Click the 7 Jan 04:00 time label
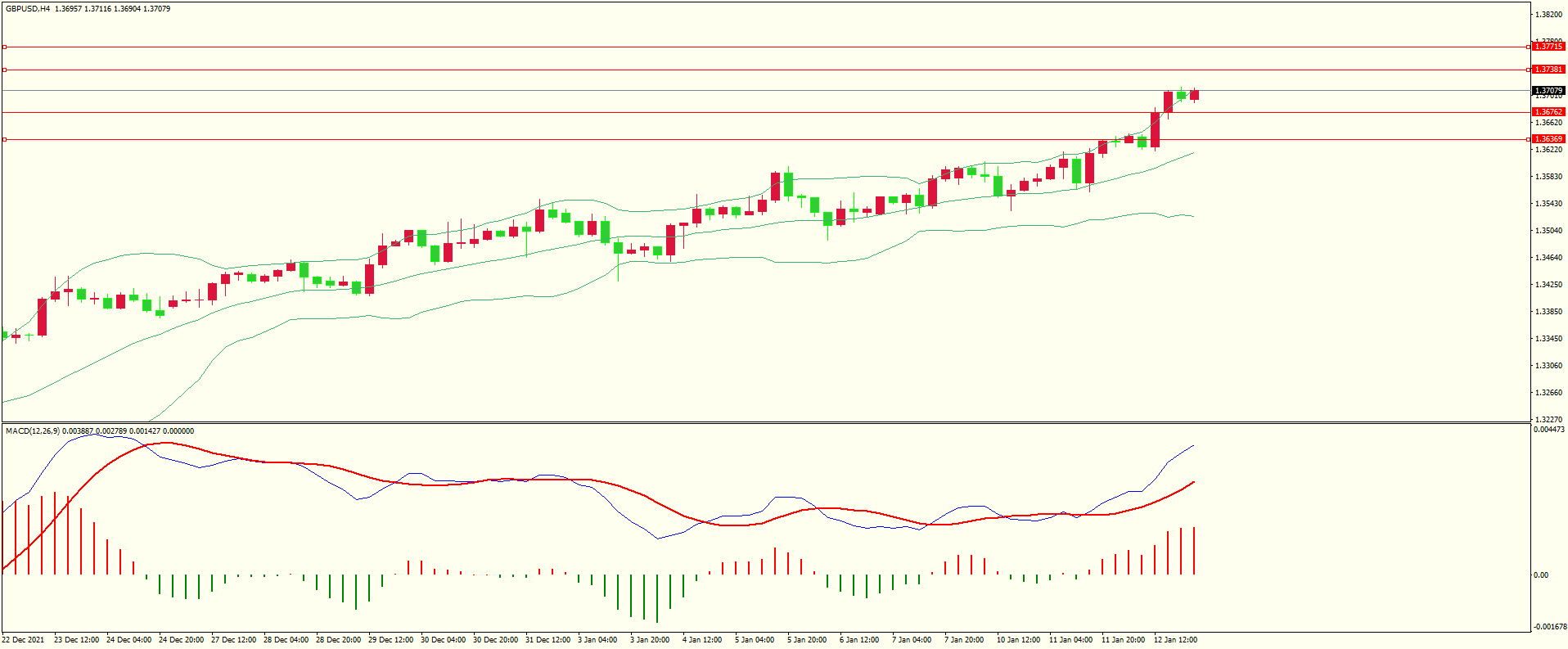Image resolution: width=1568 pixels, height=649 pixels. pos(912,640)
